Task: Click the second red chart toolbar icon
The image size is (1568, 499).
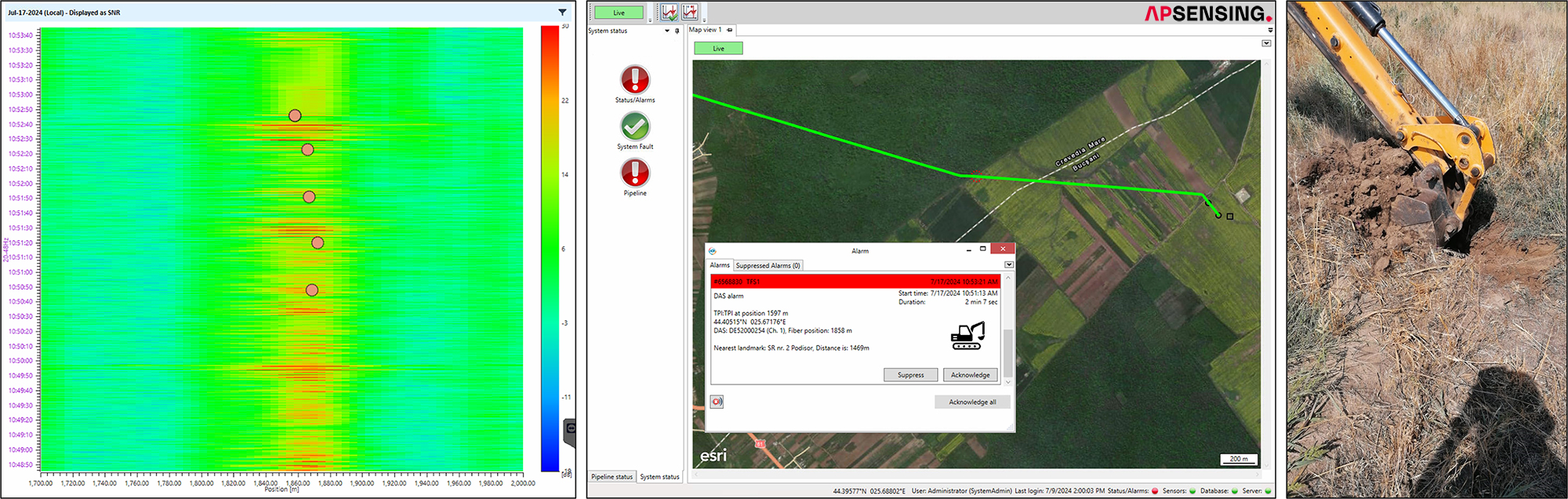Action: (x=690, y=12)
